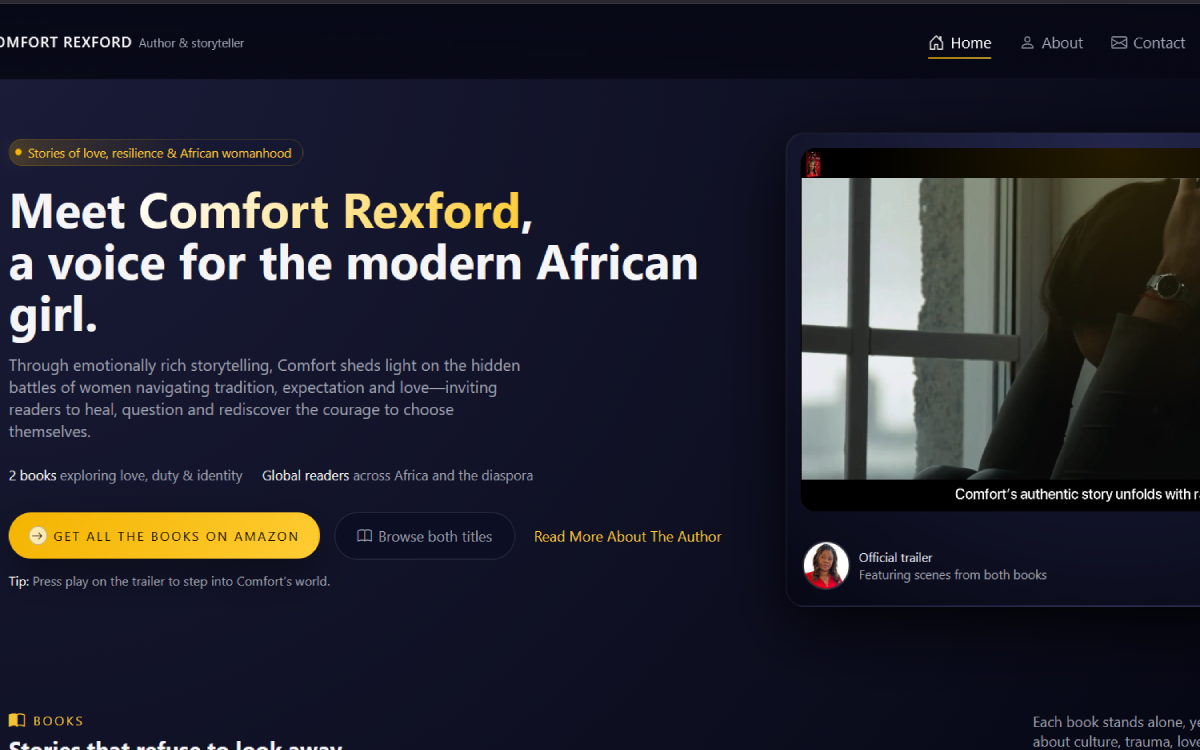Click the author avatar below the trailer
This screenshot has width=1200, height=750.
(826, 566)
